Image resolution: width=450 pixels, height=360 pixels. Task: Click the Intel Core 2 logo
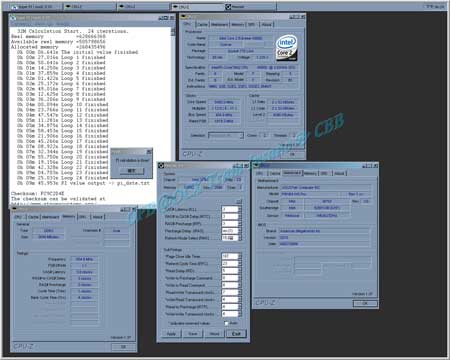[286, 47]
